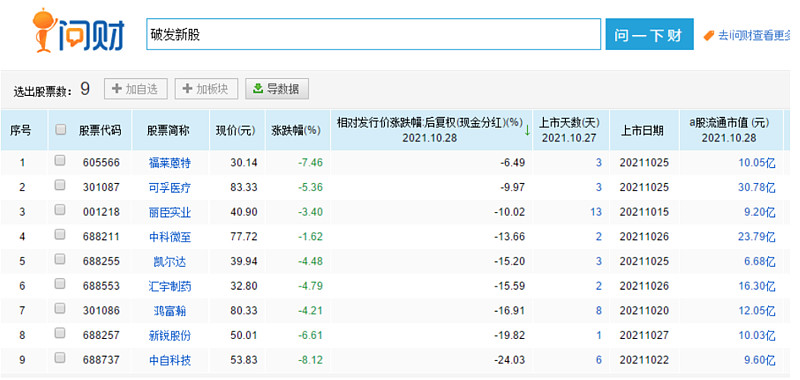Open the 去问财查看更多 link
Screen dimensions: 800x380
[754, 36]
